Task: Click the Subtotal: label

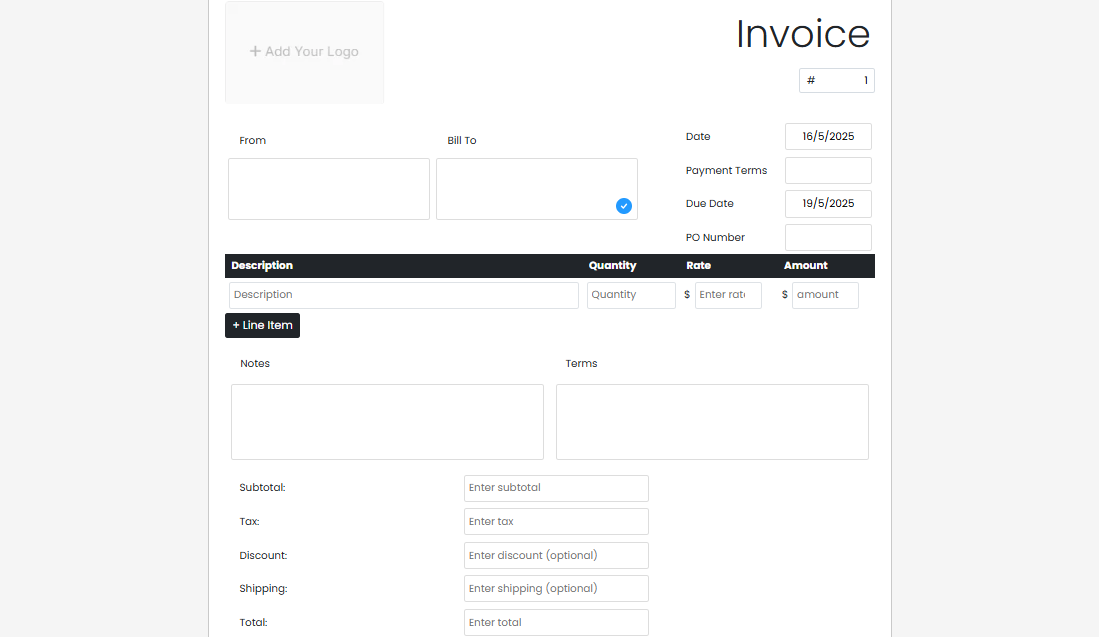Action: tap(262, 488)
